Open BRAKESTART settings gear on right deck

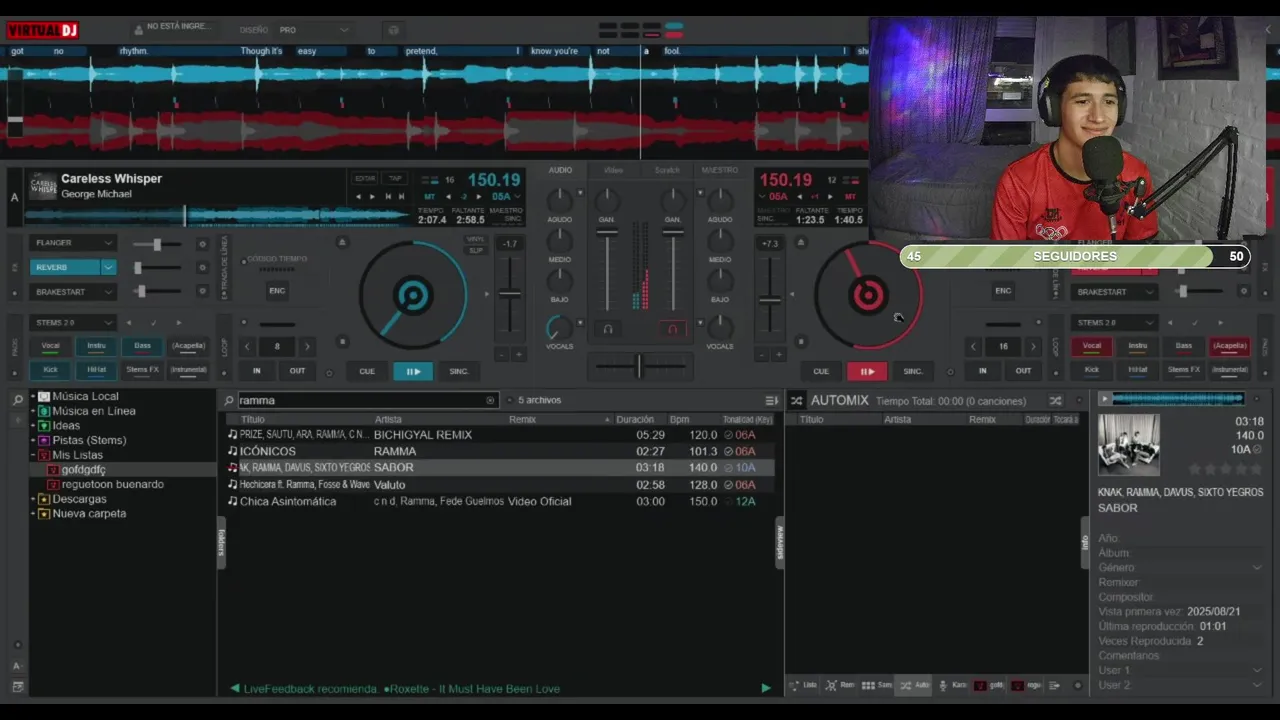(1244, 291)
